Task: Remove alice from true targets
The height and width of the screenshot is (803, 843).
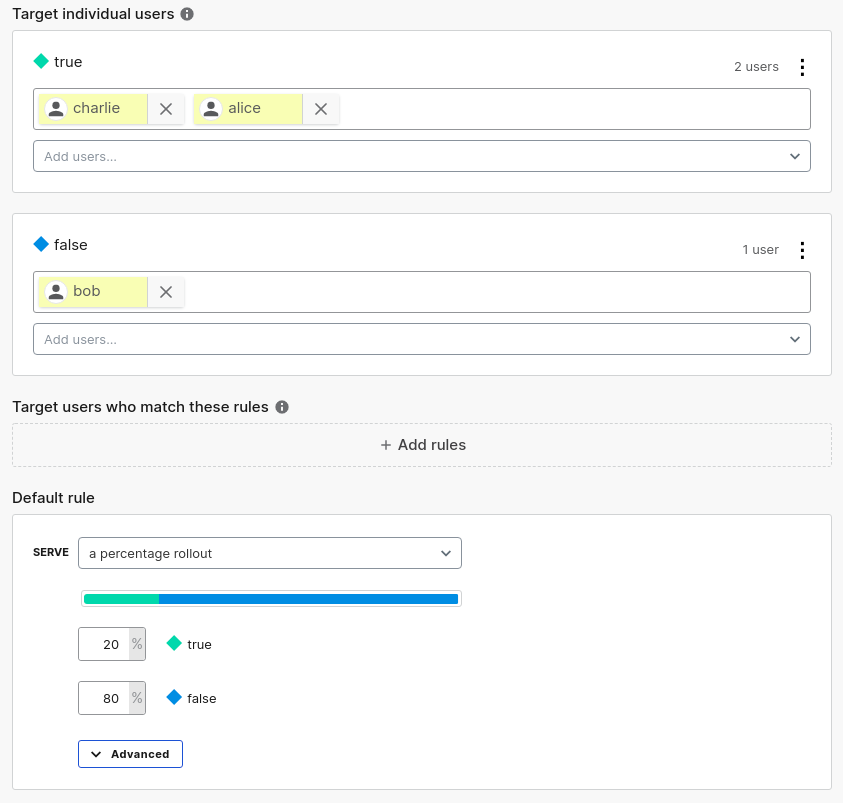Action: (321, 109)
